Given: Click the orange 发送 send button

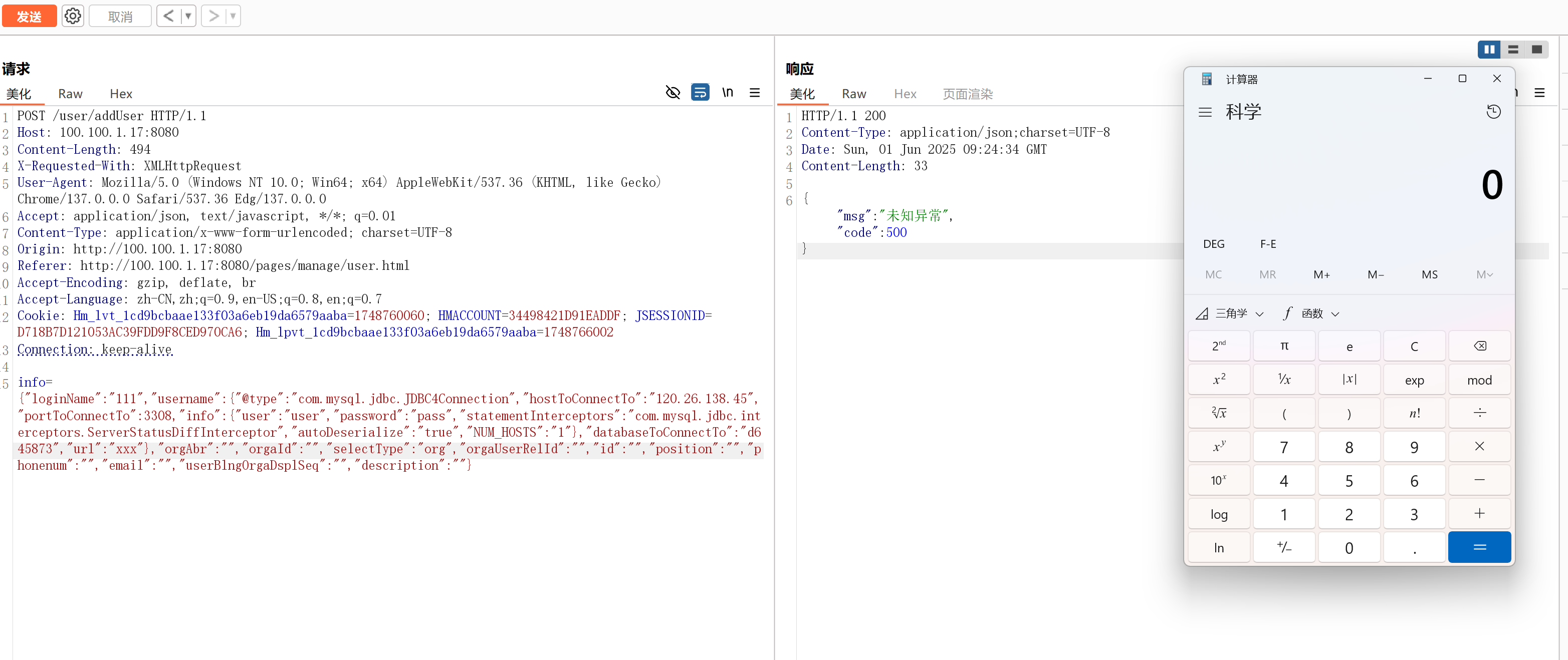Looking at the screenshot, I should (29, 16).
